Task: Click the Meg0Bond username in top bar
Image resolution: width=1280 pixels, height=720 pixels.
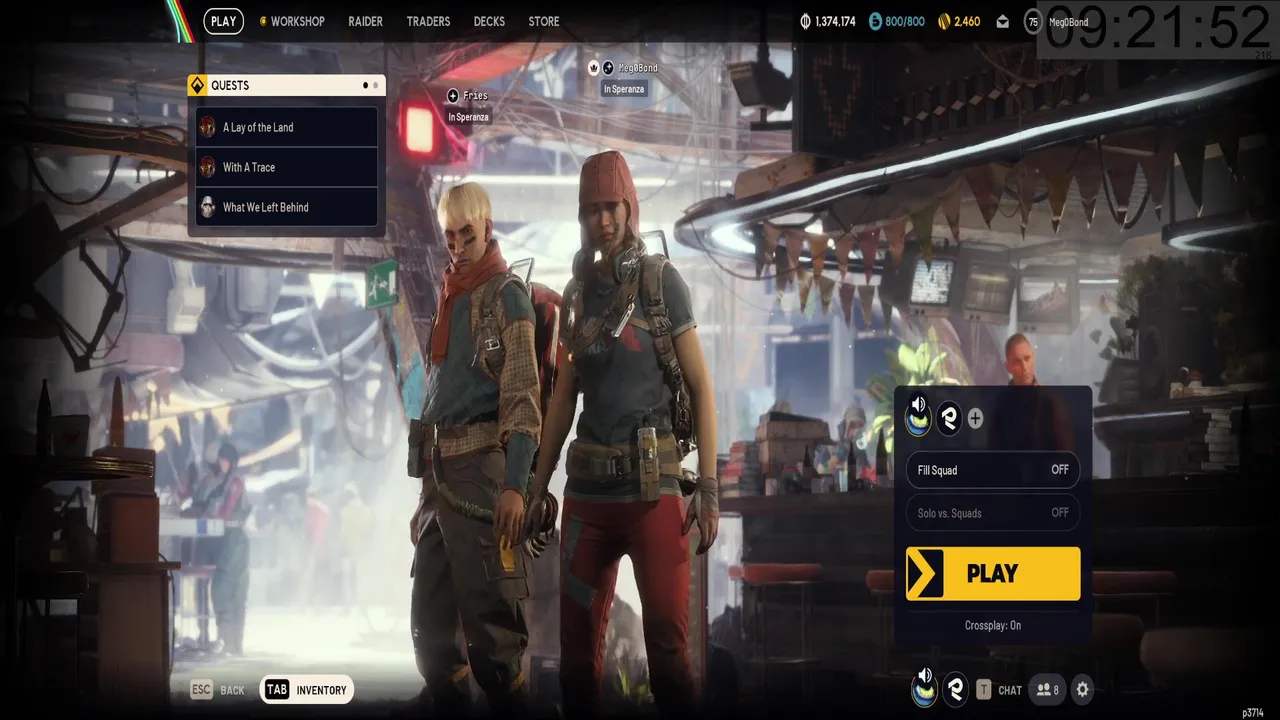Action: [x=1068, y=22]
